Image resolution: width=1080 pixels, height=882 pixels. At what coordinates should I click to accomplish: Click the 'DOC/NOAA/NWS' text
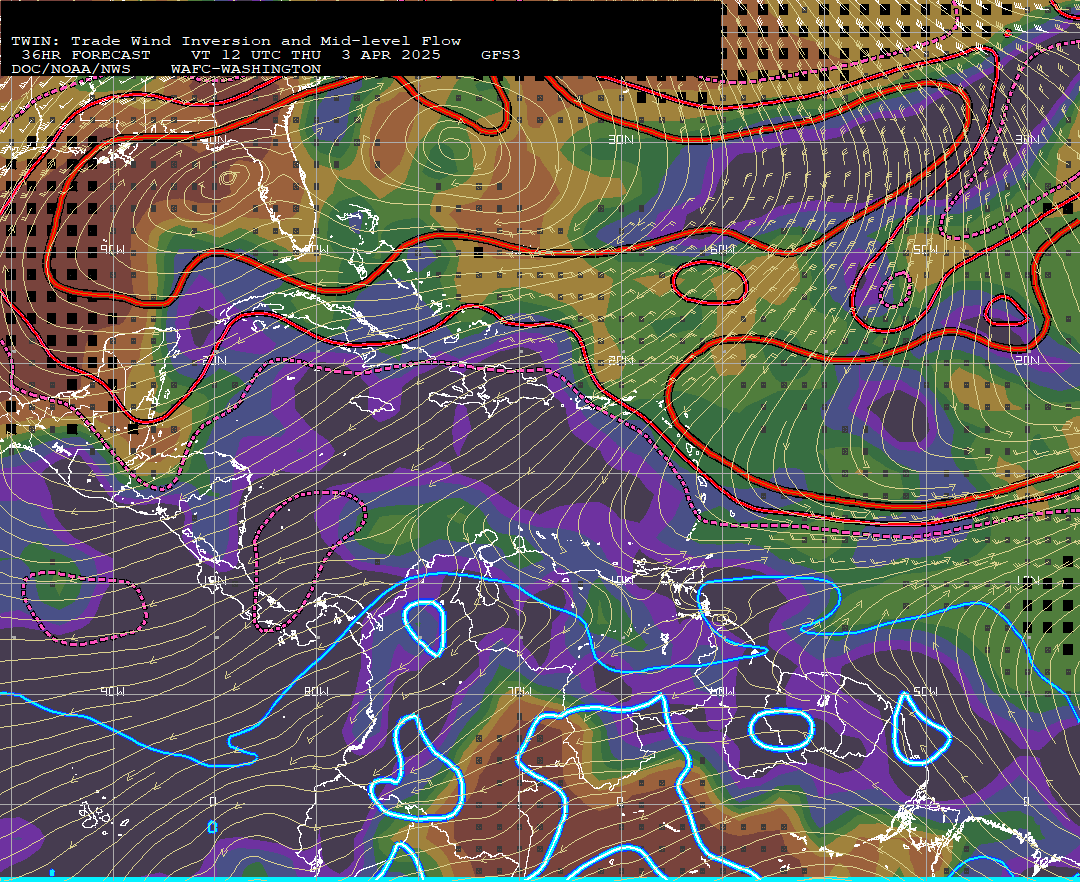tap(71, 70)
